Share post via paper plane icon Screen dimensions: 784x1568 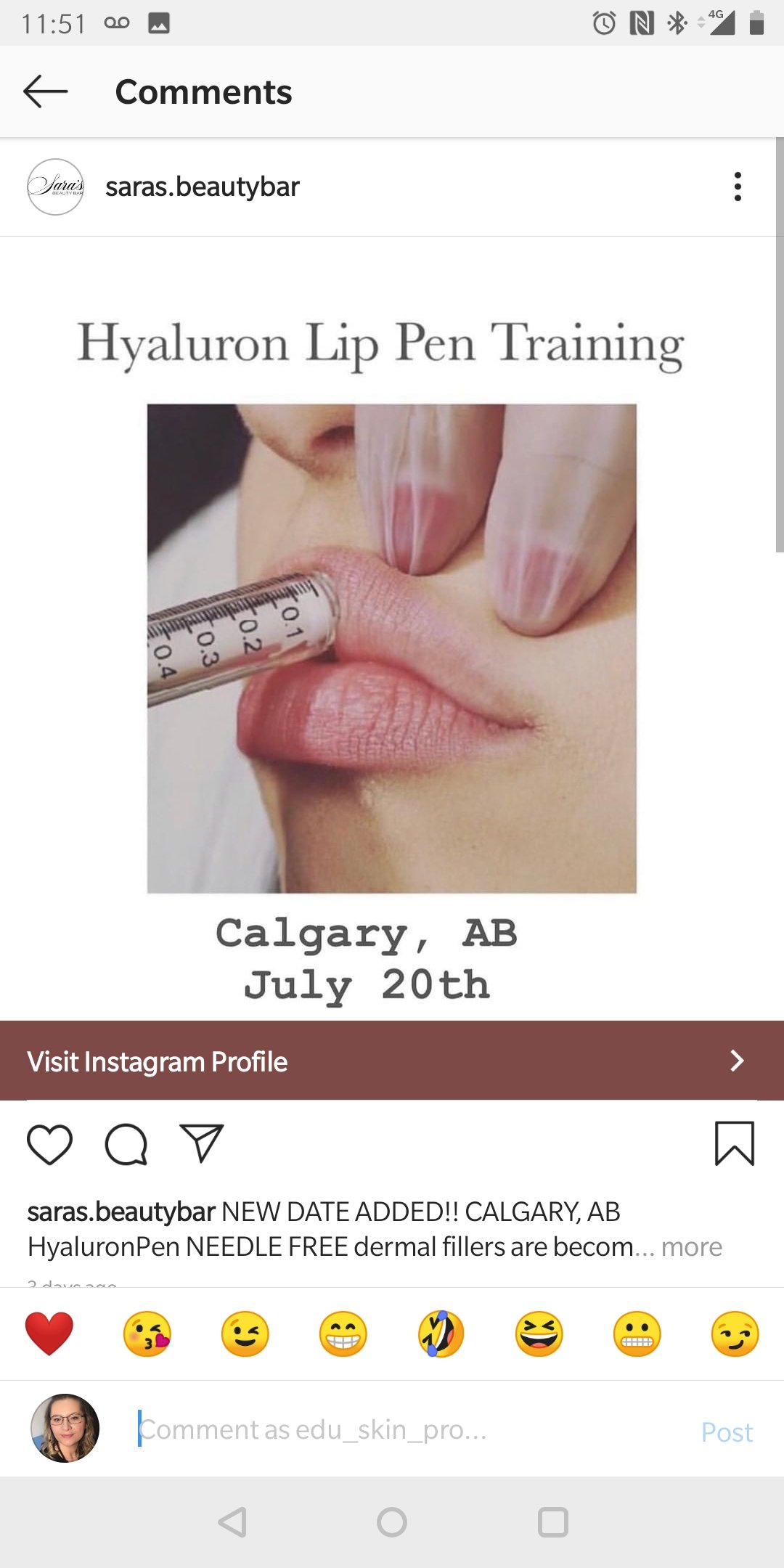click(202, 1143)
